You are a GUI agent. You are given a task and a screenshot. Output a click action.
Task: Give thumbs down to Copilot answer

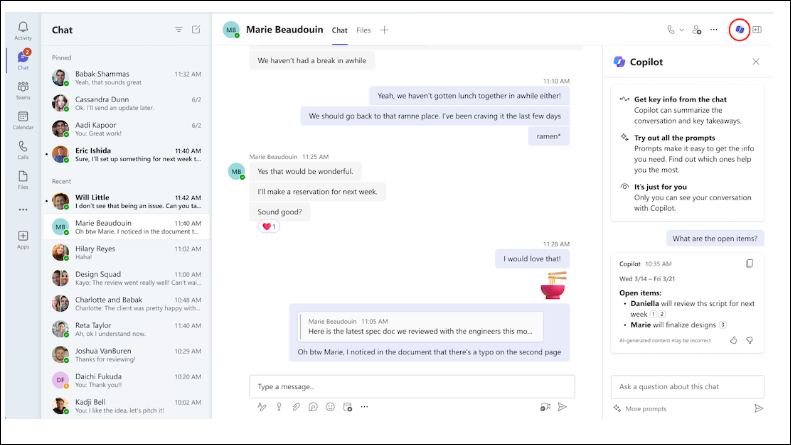point(750,341)
